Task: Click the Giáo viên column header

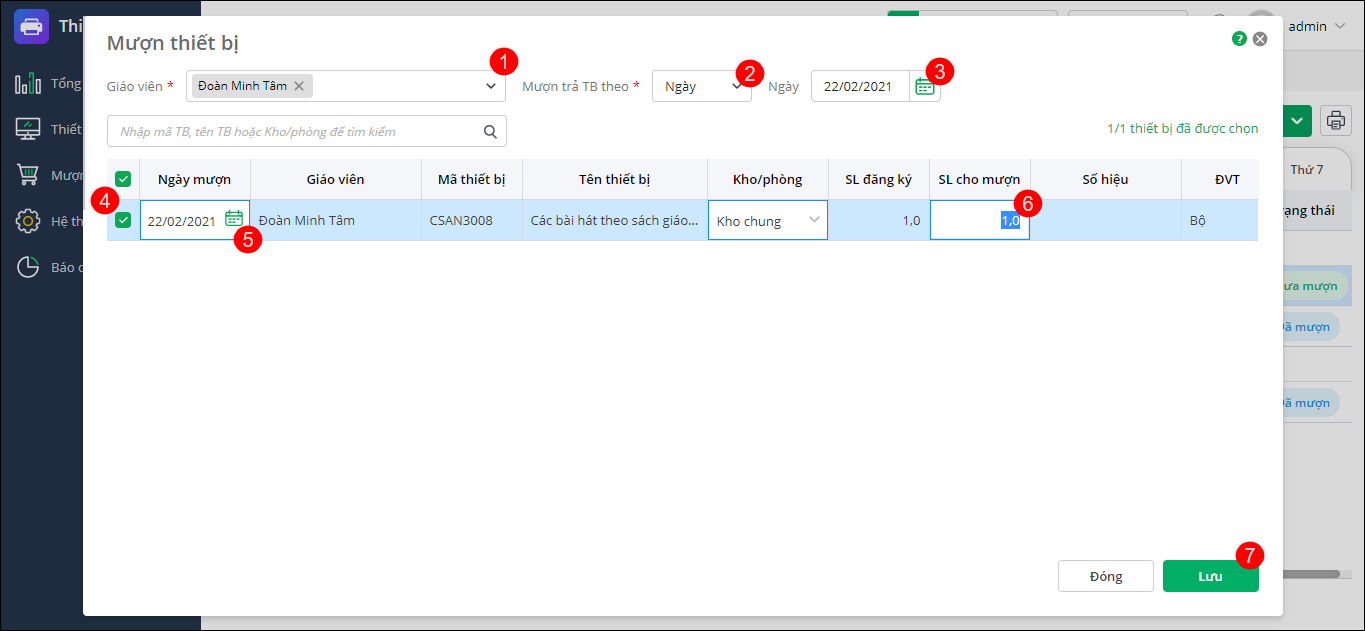Action: tap(336, 179)
